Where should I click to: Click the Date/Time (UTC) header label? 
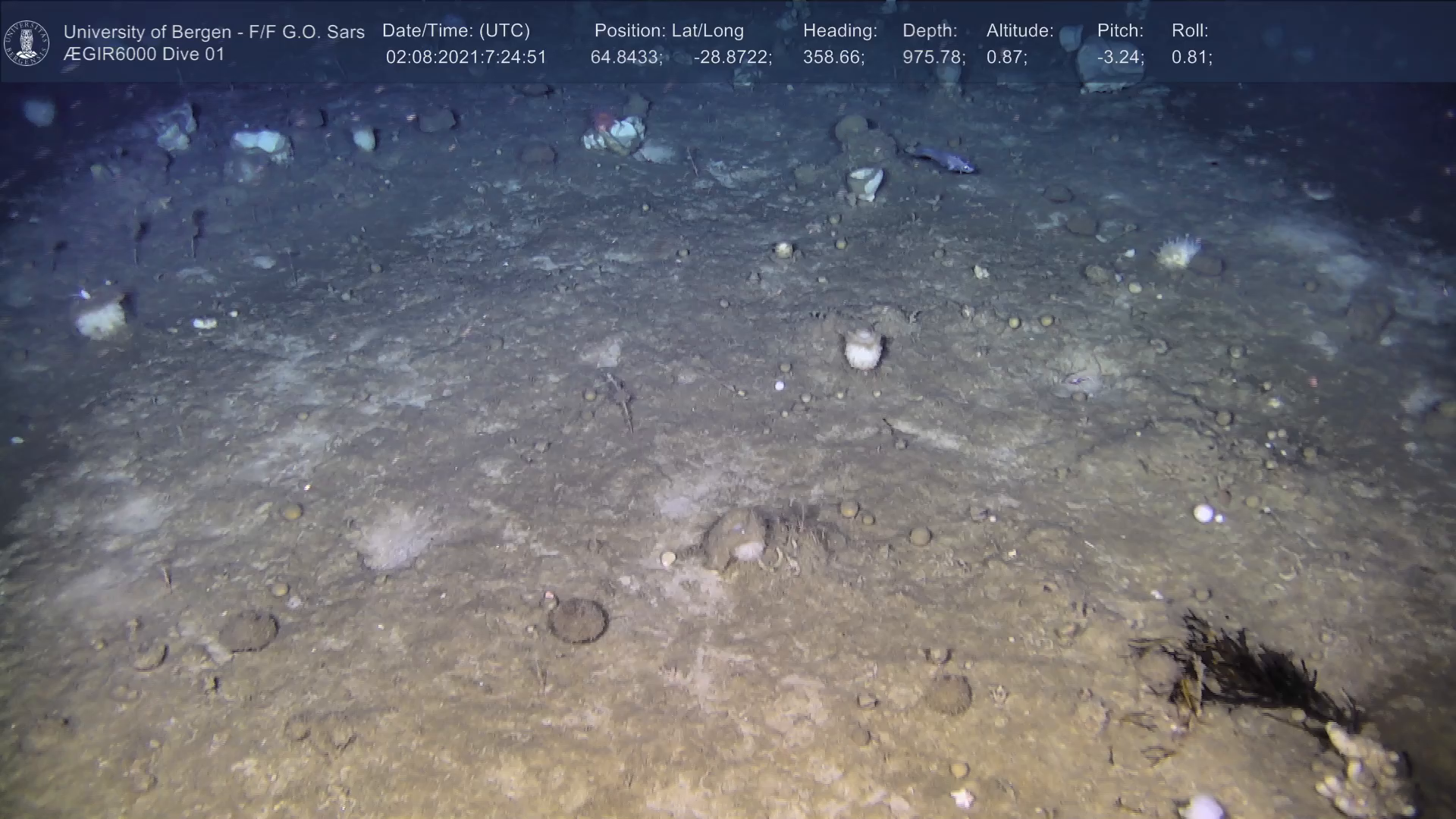pyautogui.click(x=456, y=30)
